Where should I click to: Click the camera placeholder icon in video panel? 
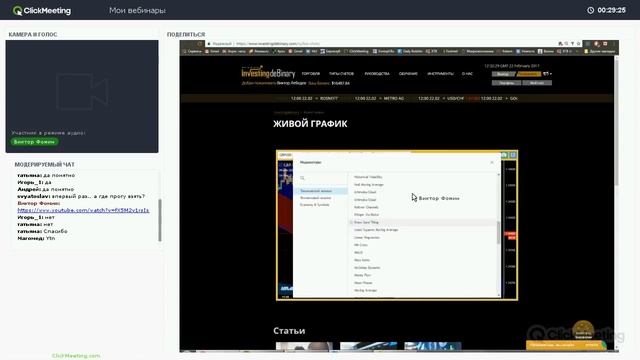pyautogui.click(x=82, y=91)
